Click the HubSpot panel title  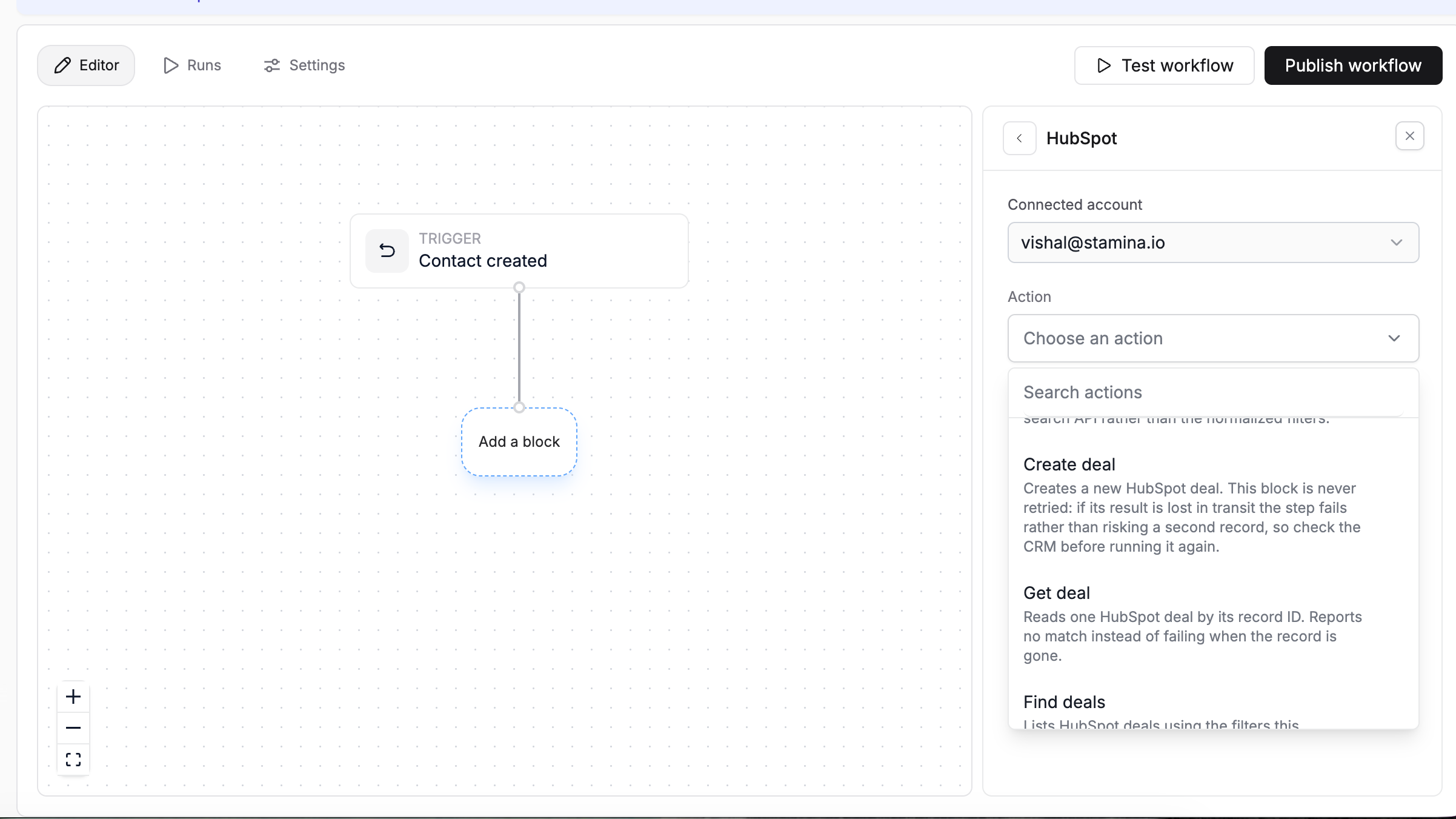click(x=1082, y=138)
